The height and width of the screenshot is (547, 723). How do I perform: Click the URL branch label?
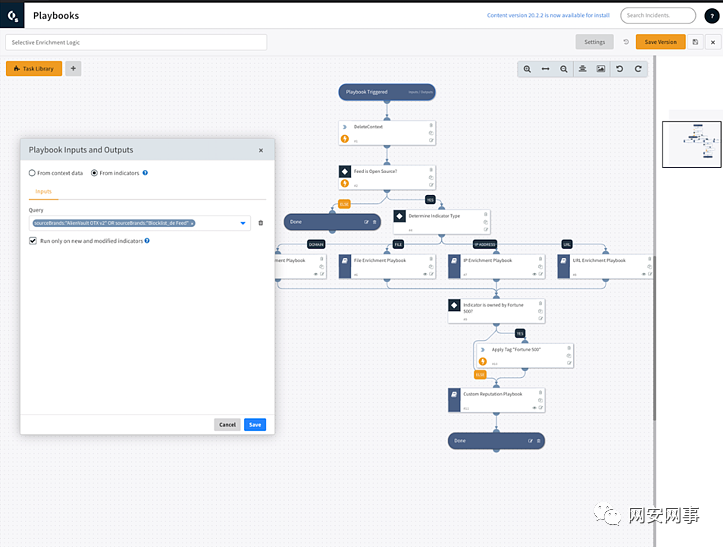click(x=567, y=244)
